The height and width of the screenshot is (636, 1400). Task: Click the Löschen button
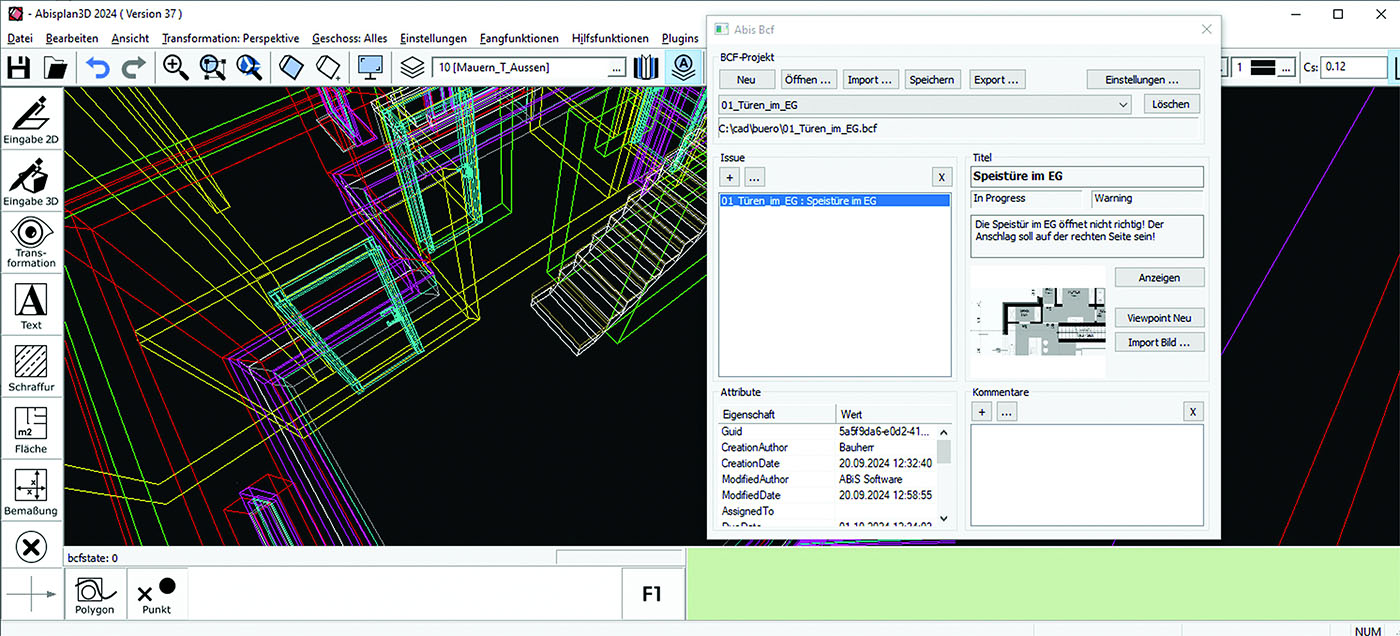pyautogui.click(x=1171, y=104)
